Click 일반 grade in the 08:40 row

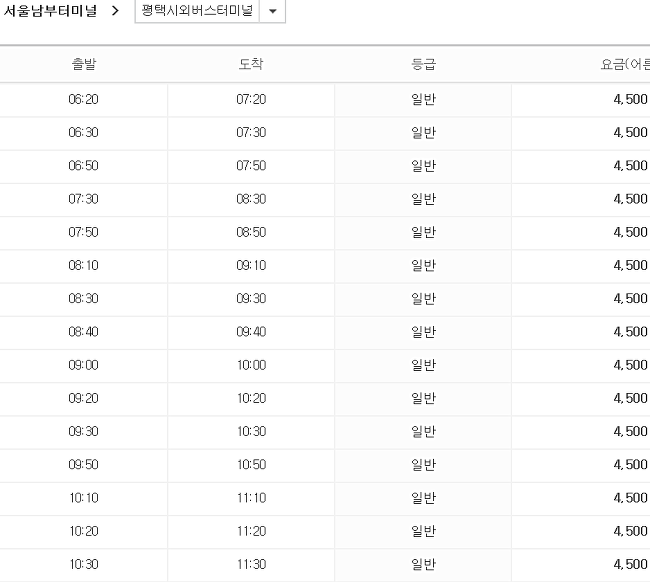pyautogui.click(x=423, y=332)
